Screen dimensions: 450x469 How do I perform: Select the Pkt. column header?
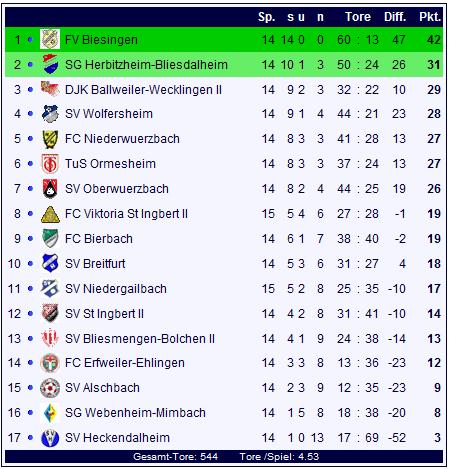pyautogui.click(x=430, y=17)
